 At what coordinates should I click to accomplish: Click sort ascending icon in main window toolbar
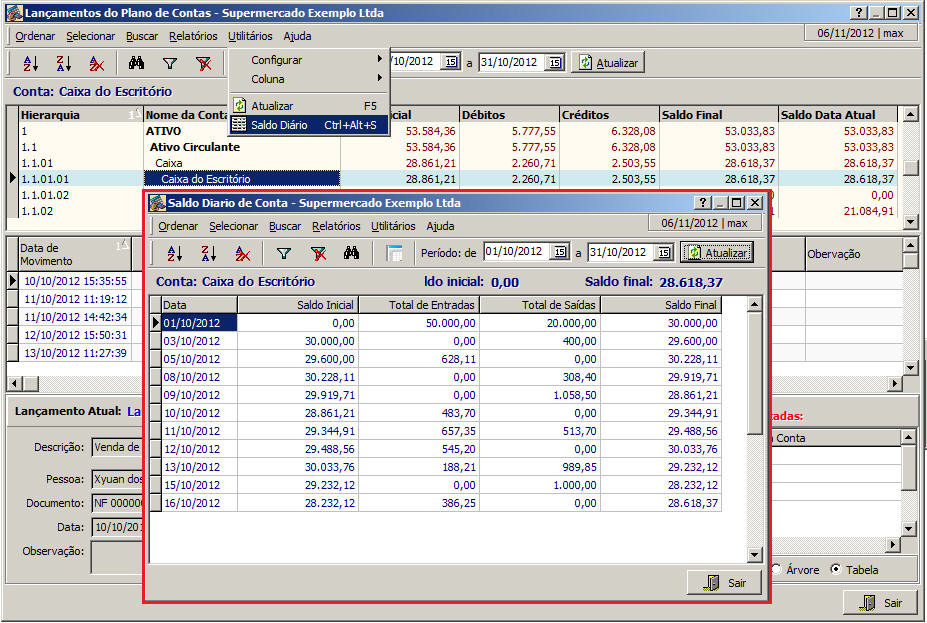point(31,63)
